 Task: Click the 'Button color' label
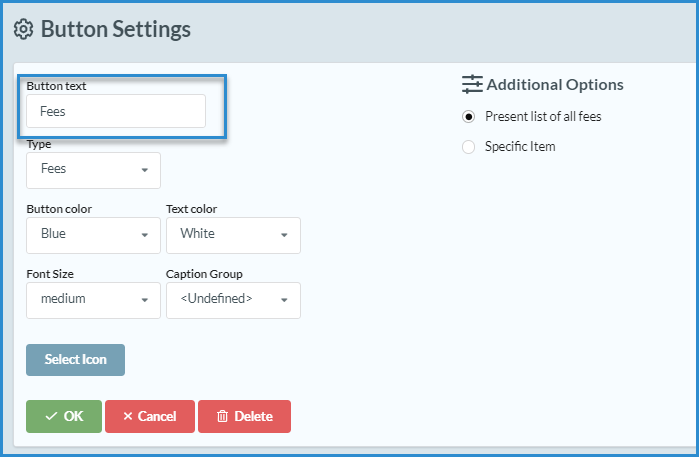(59, 209)
